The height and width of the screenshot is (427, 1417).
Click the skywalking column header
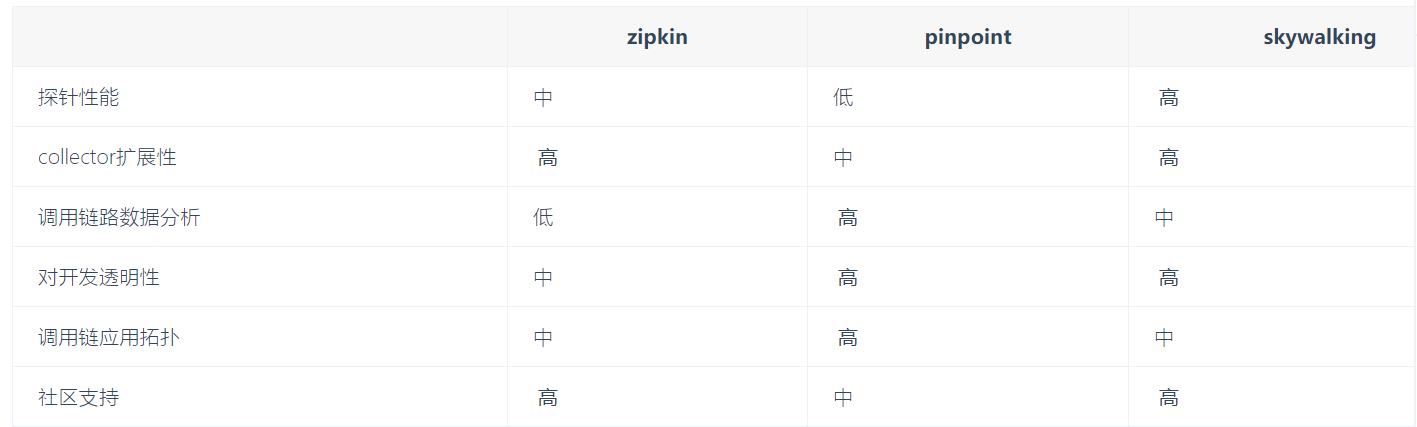click(1319, 37)
